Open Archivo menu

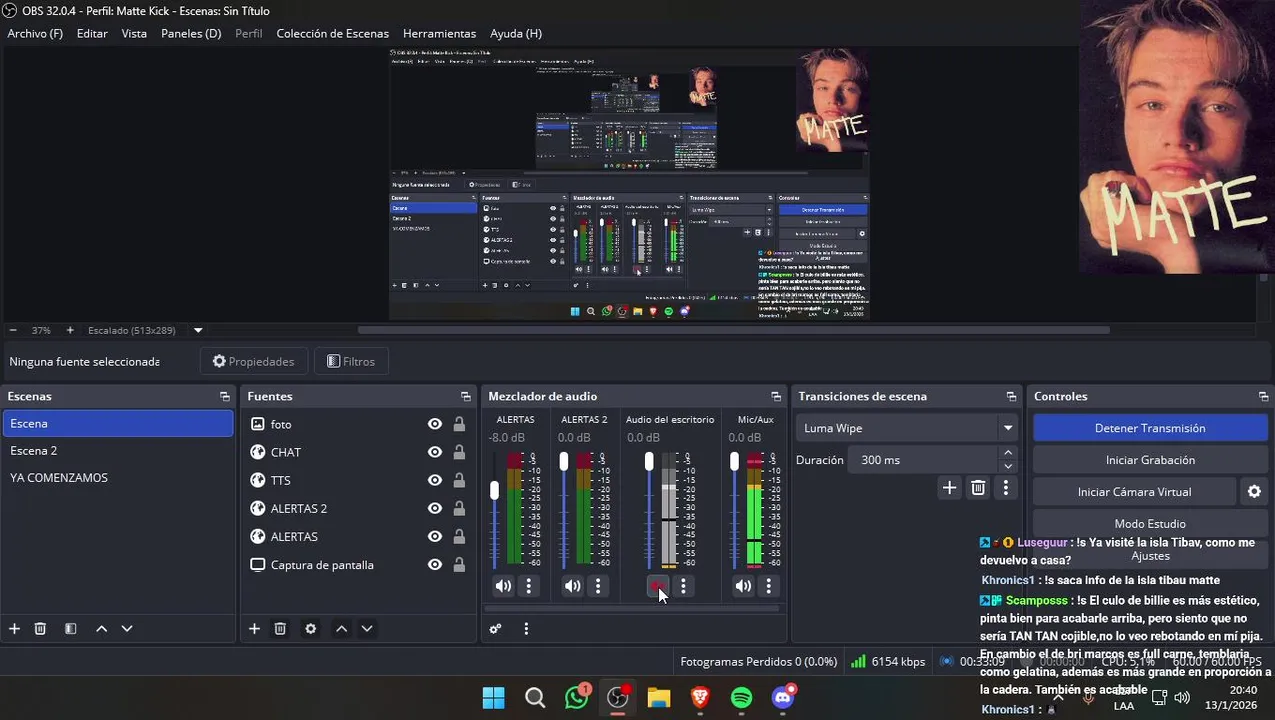[35, 33]
